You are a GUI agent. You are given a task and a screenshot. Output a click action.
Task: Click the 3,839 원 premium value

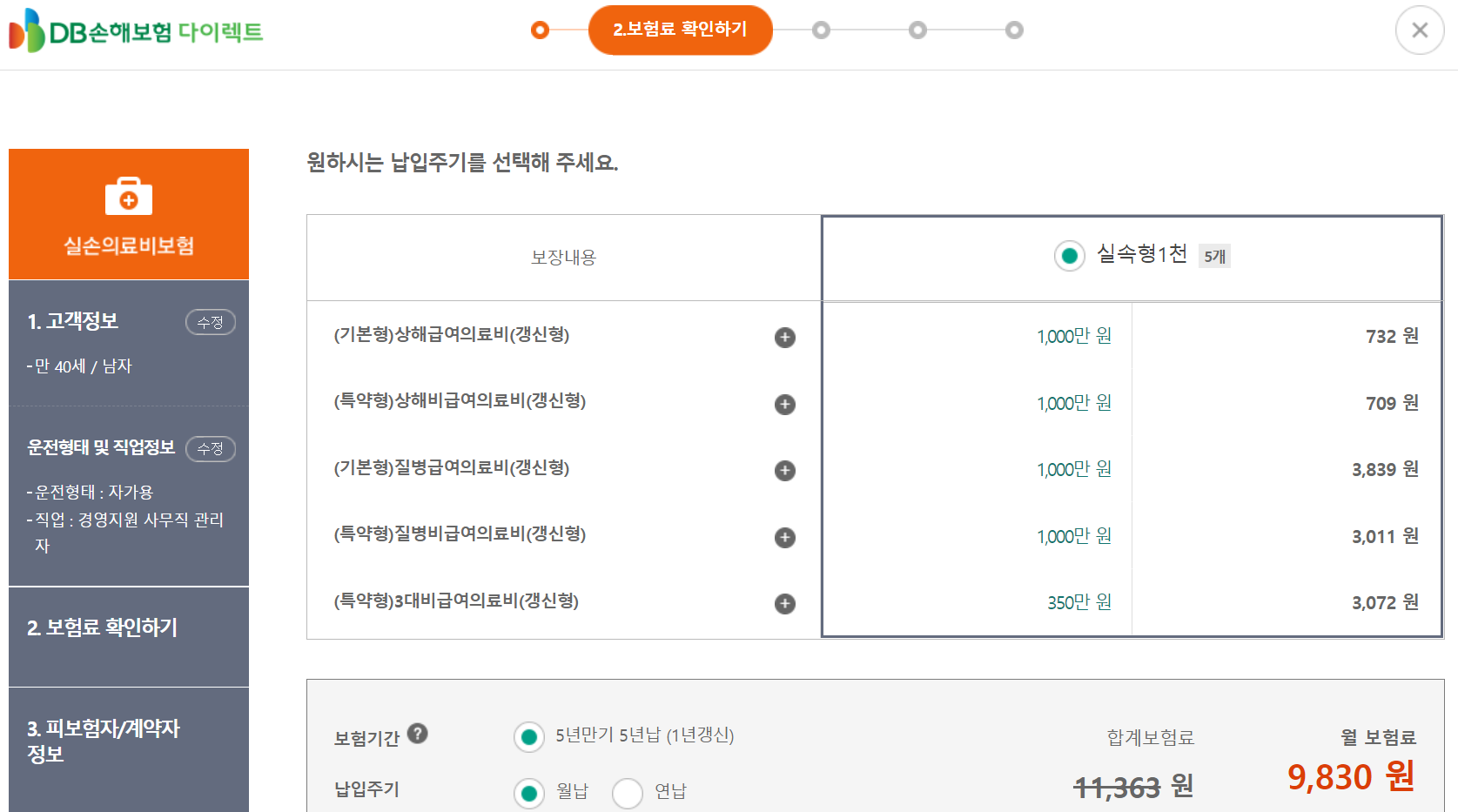tap(1385, 469)
